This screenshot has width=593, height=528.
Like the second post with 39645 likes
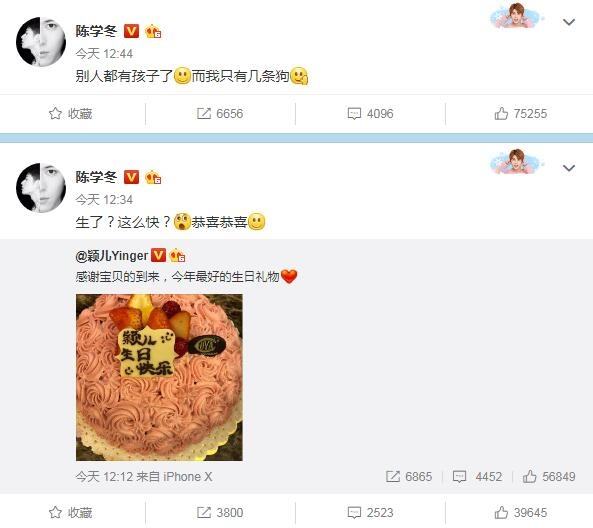coord(520,512)
